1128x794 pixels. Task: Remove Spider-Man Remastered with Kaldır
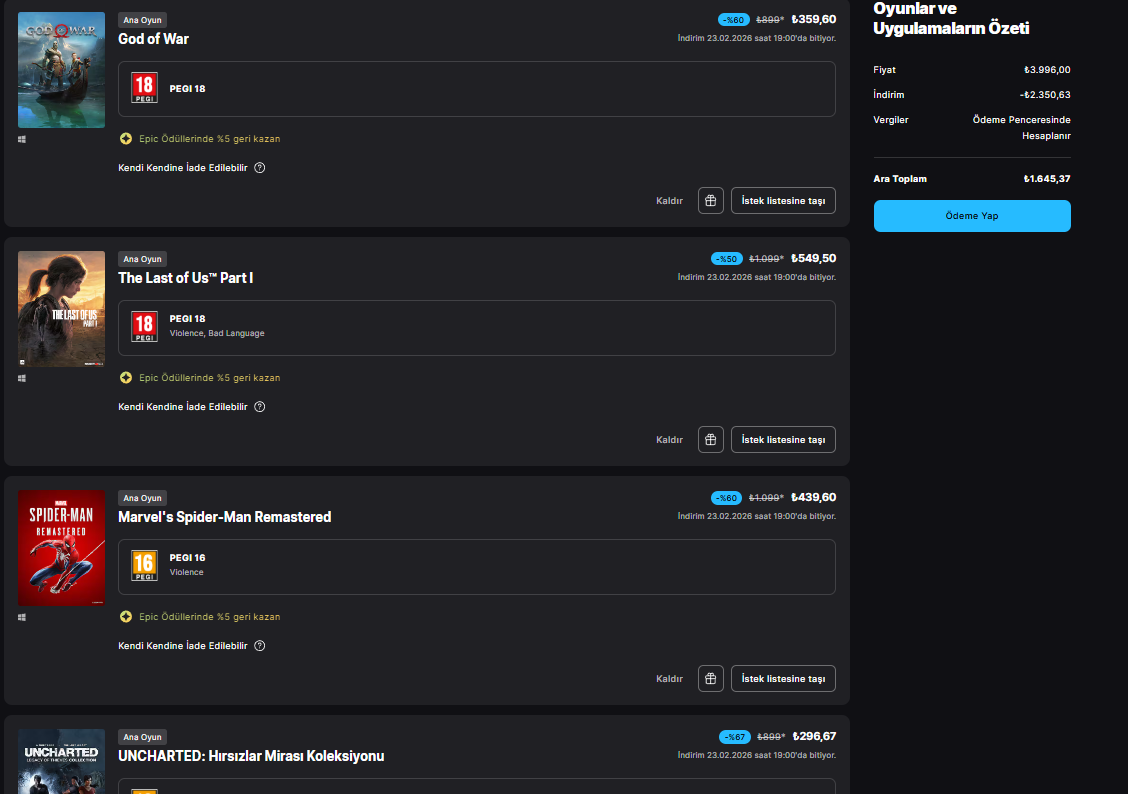(x=669, y=678)
